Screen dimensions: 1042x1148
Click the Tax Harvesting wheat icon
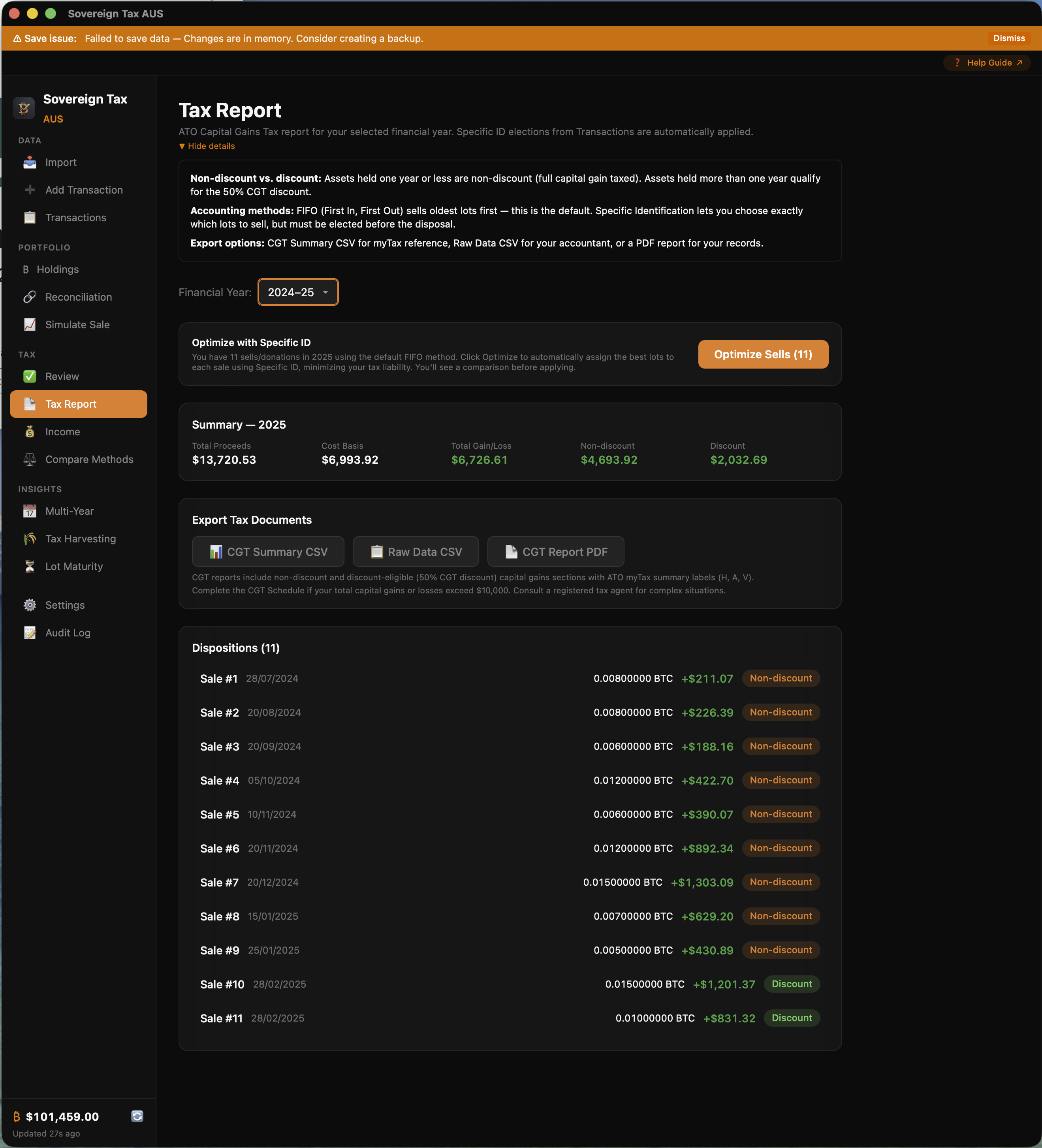(x=30, y=539)
